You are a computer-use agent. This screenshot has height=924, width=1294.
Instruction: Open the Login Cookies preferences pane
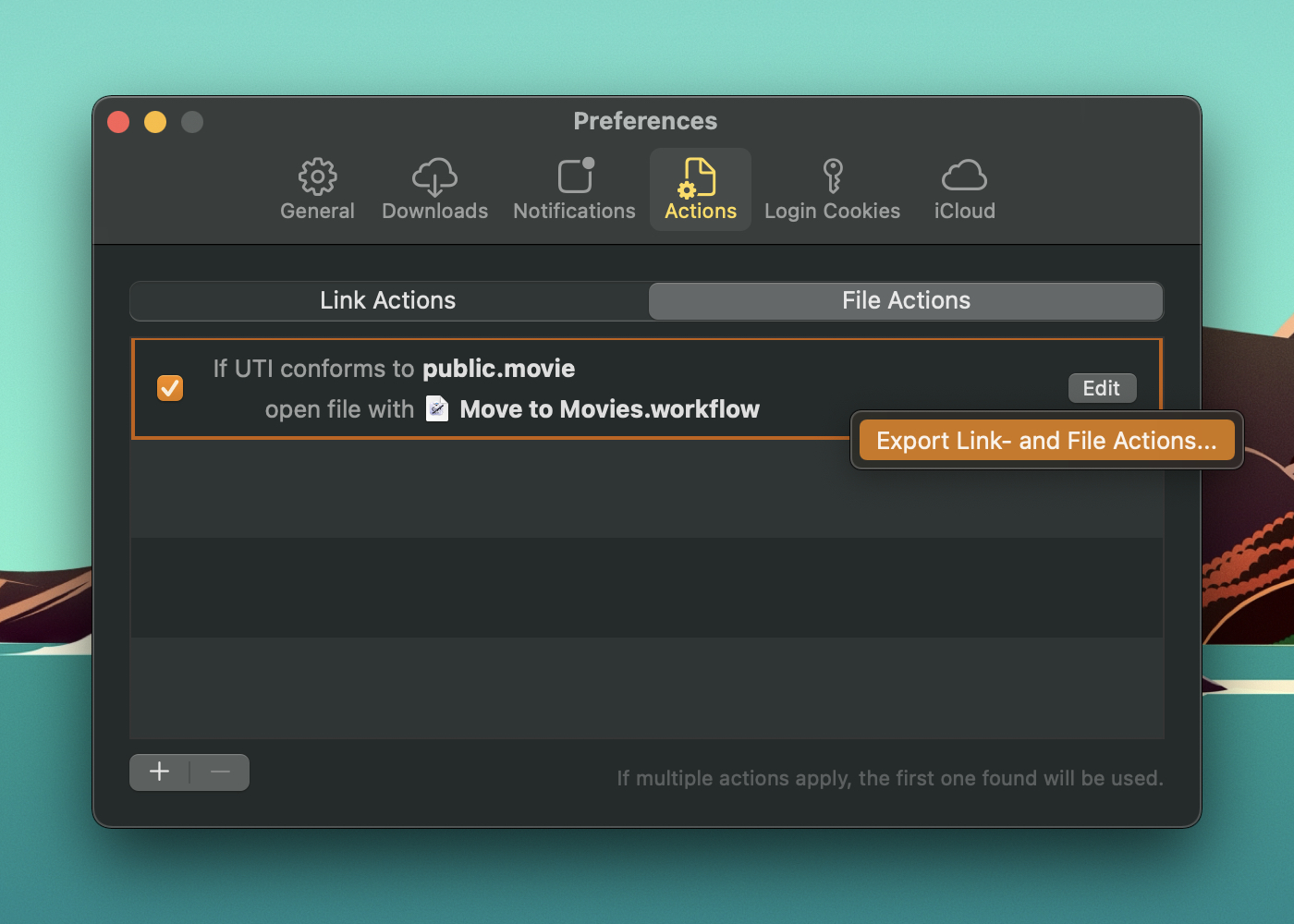[832, 189]
